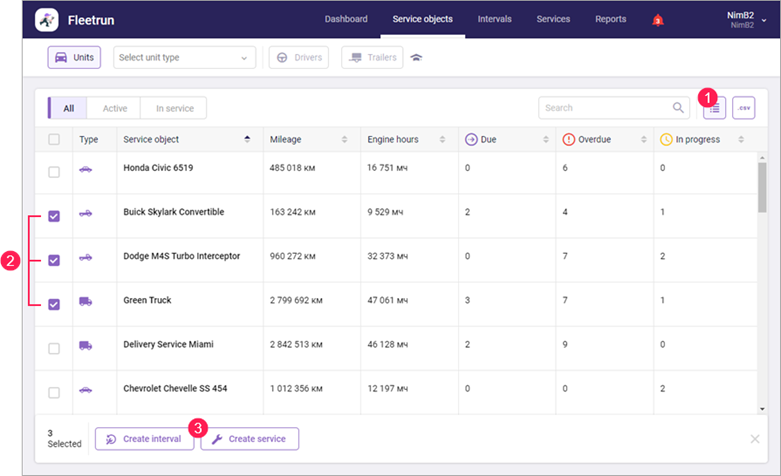Screen dimensions: 781x476
Task: Click the table vertical scrollbar thumb
Action: tap(762, 187)
